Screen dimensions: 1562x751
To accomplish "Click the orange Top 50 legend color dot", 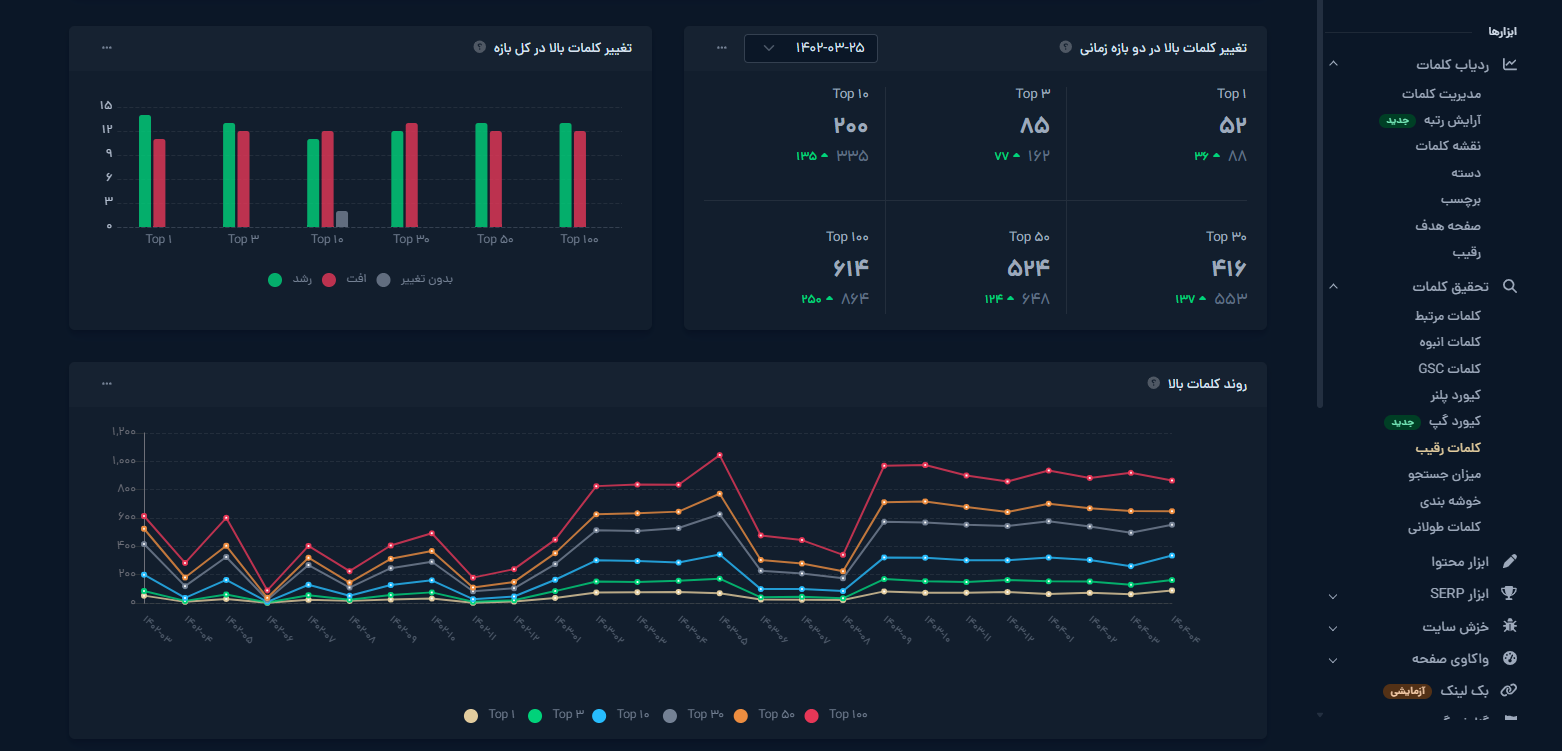I will (741, 716).
